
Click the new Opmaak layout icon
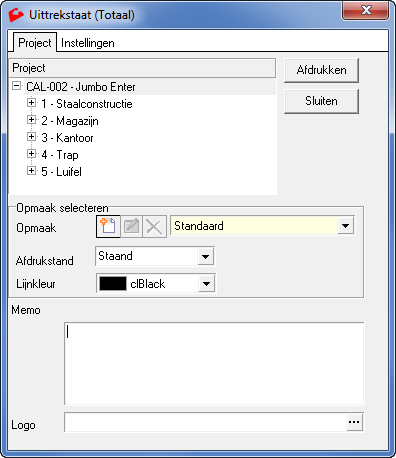pyautogui.click(x=108, y=226)
